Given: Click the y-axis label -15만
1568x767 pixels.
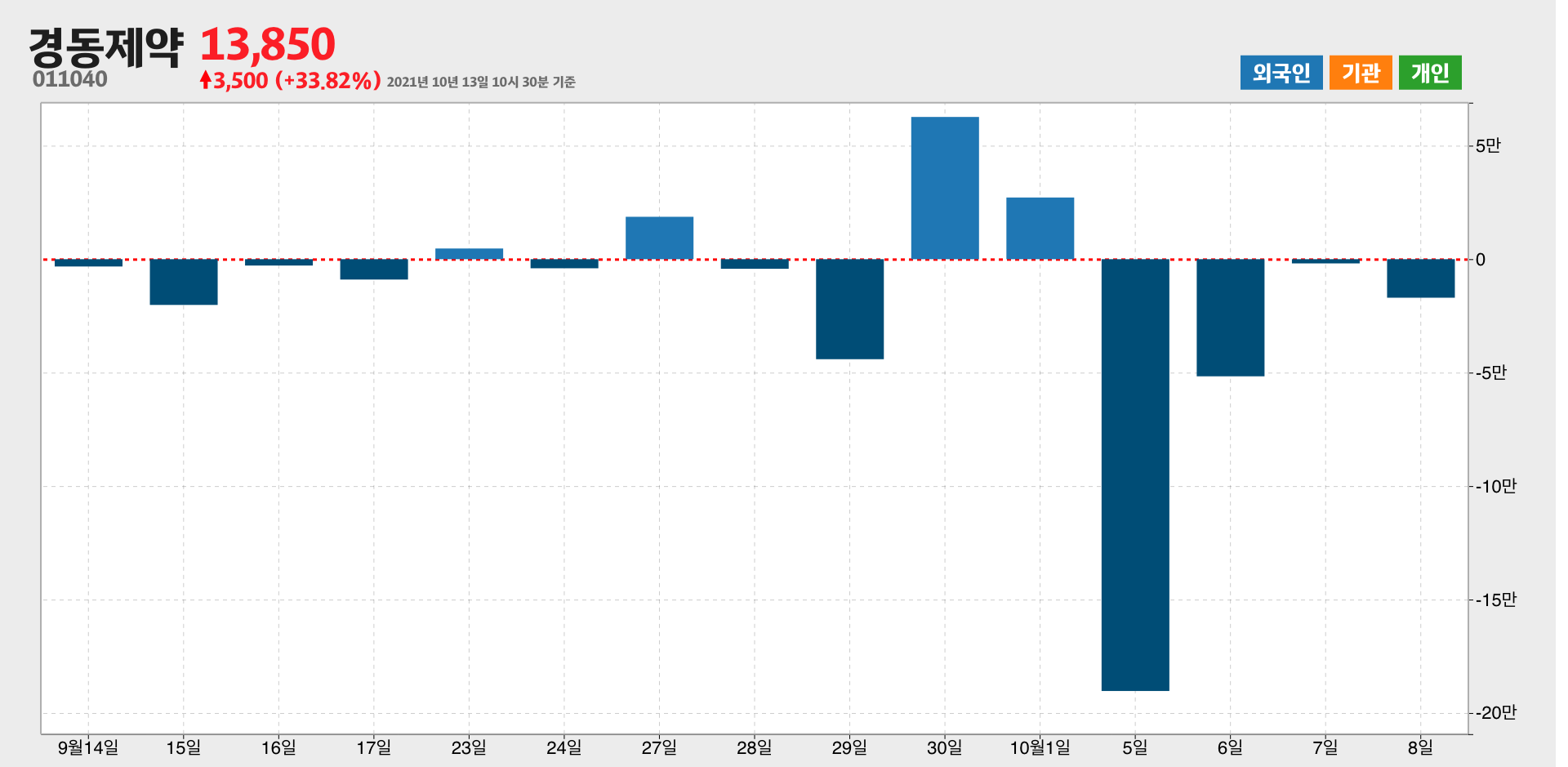Looking at the screenshot, I should coord(1495,600).
